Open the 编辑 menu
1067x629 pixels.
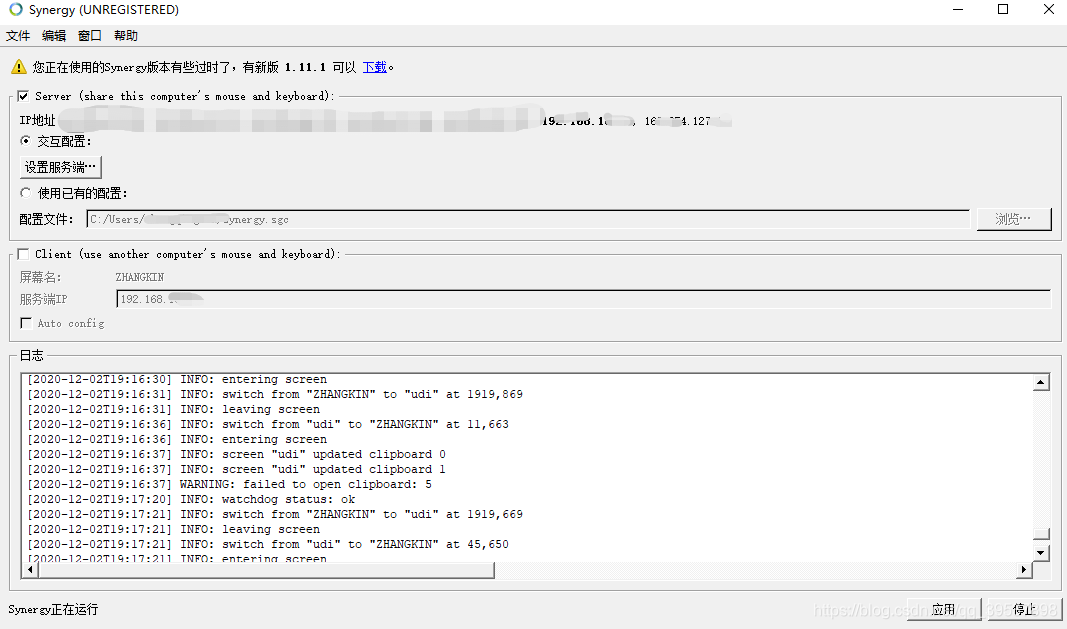pos(54,35)
